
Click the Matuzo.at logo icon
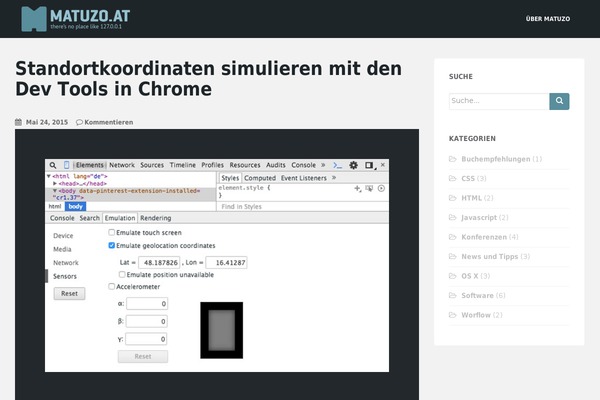[34, 19]
